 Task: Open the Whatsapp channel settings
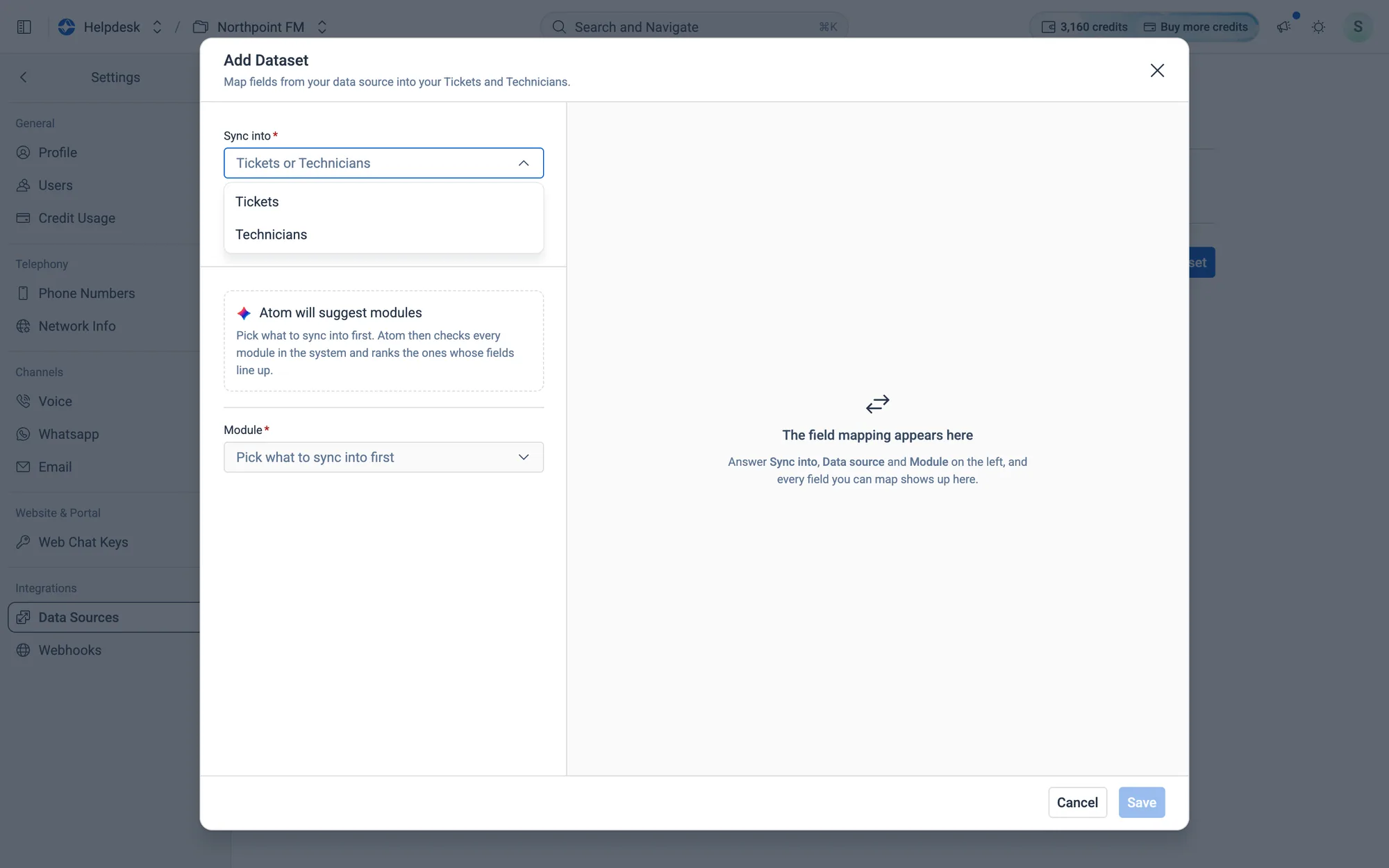coord(69,434)
